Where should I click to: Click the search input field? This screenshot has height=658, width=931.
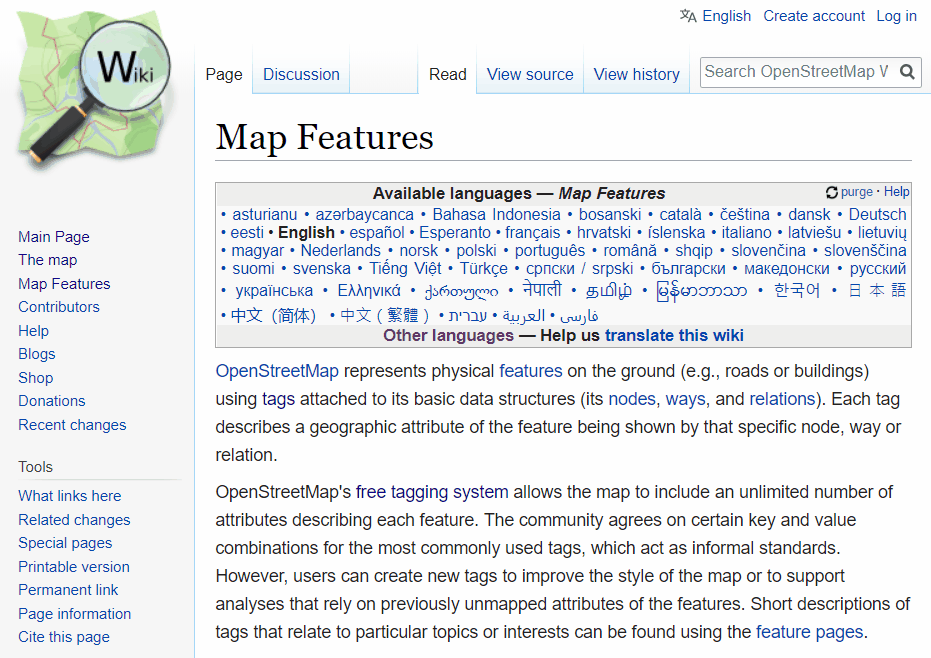pyautogui.click(x=790, y=72)
